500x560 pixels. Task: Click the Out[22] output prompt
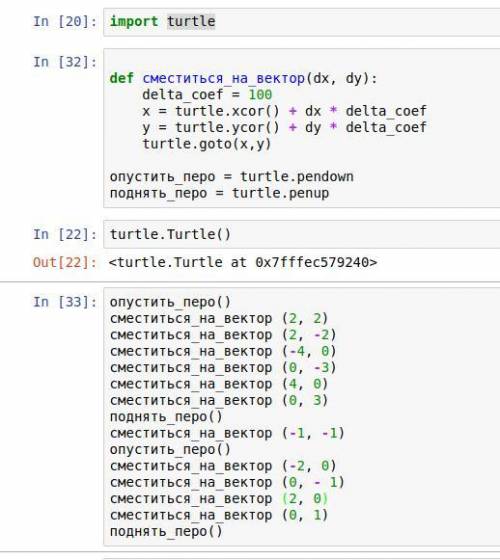[65, 262]
